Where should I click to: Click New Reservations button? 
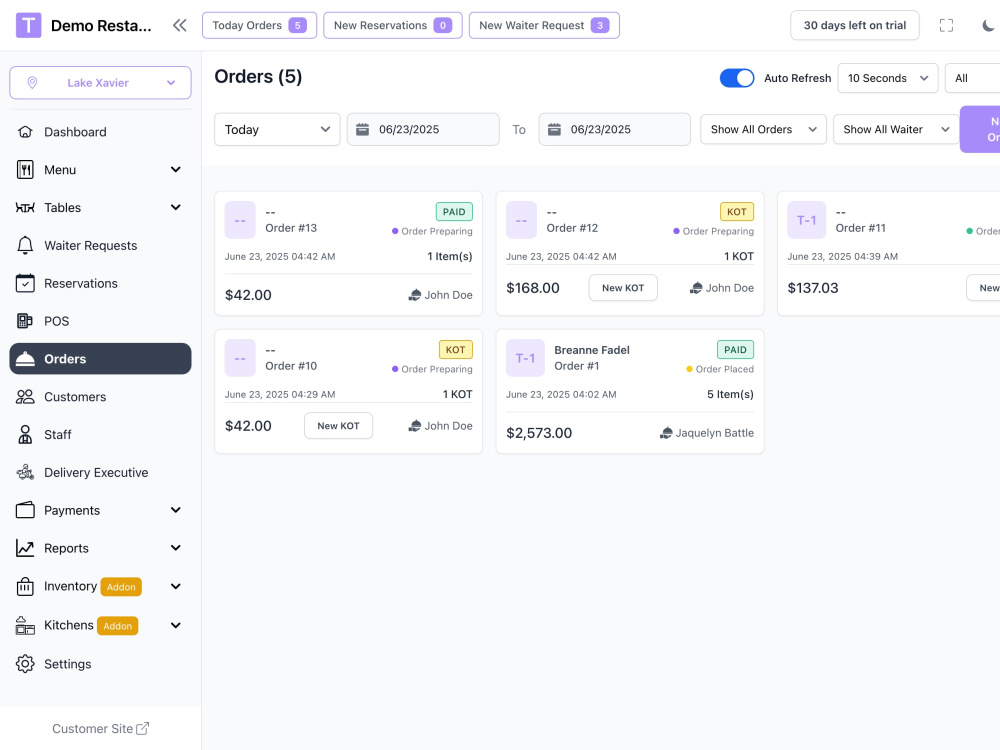(393, 26)
